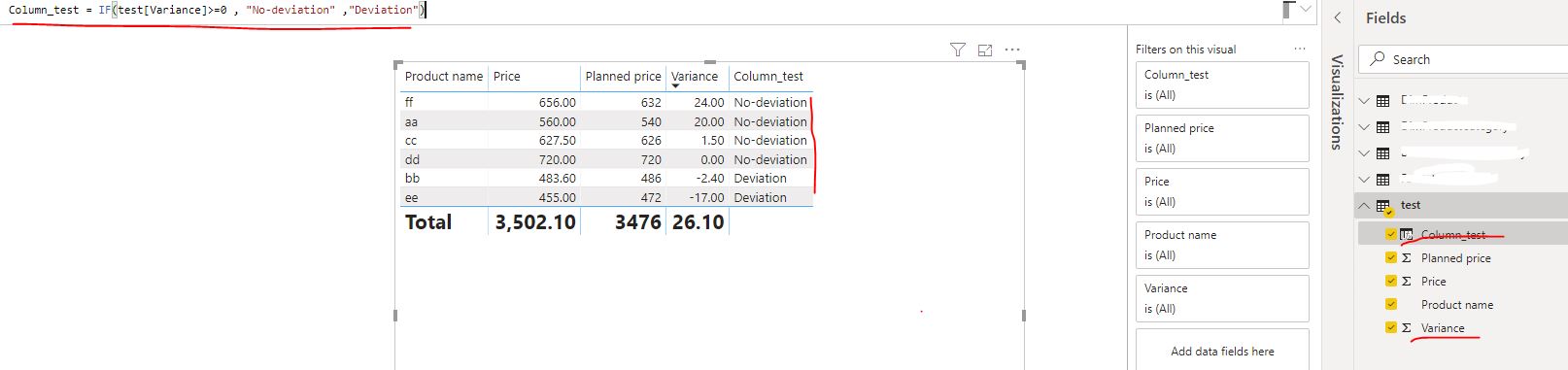
Task: Click the calculated column icon next to Column_test
Action: (x=1407, y=234)
